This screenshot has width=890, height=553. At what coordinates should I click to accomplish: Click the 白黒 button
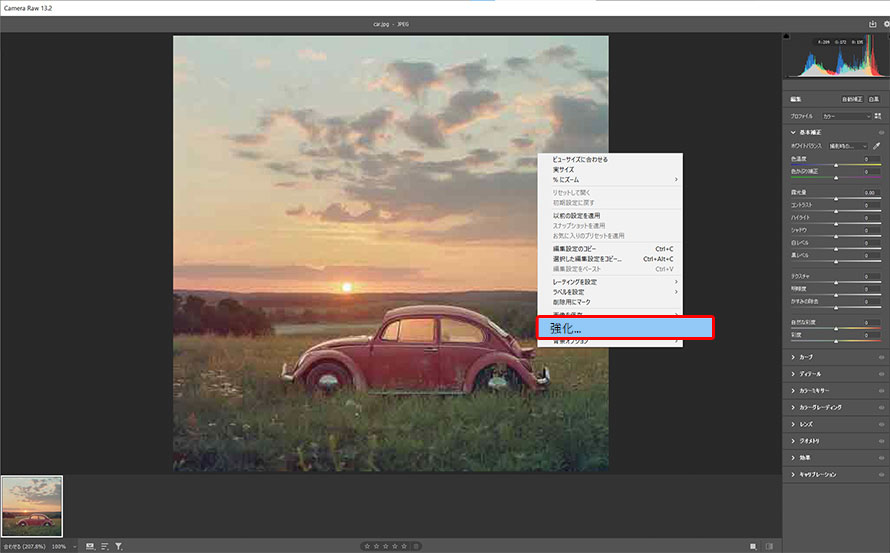(874, 100)
